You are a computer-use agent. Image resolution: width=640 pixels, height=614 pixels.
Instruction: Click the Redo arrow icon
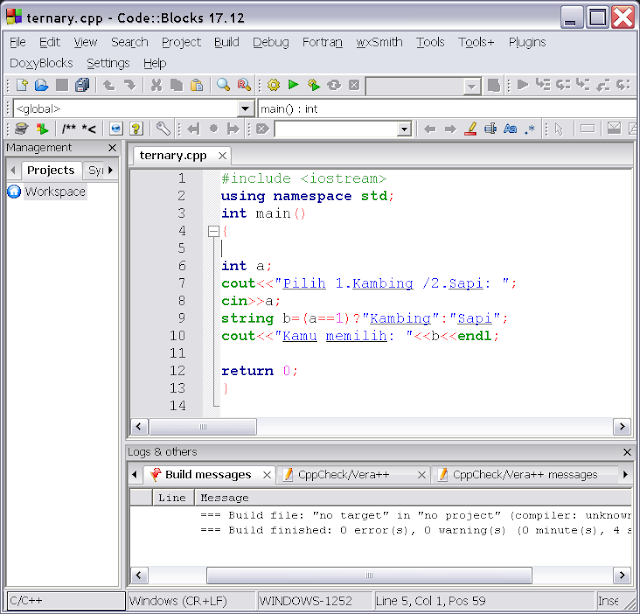(x=130, y=85)
